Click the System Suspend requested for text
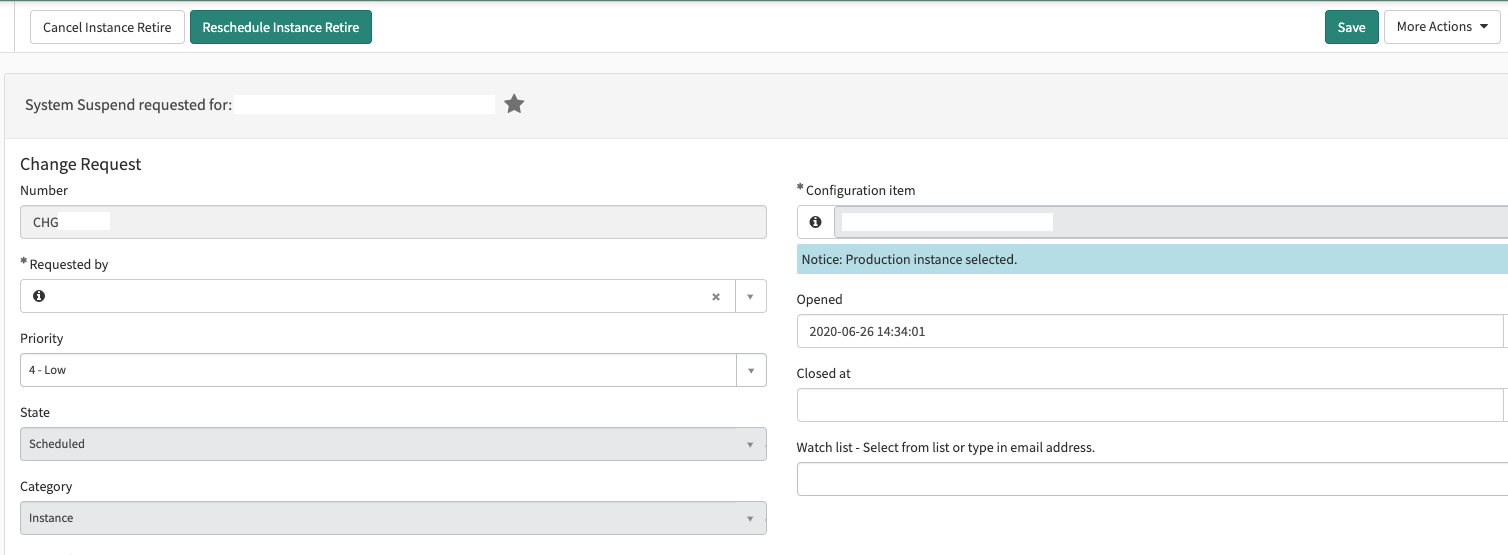The width and height of the screenshot is (1508, 555). 128,104
